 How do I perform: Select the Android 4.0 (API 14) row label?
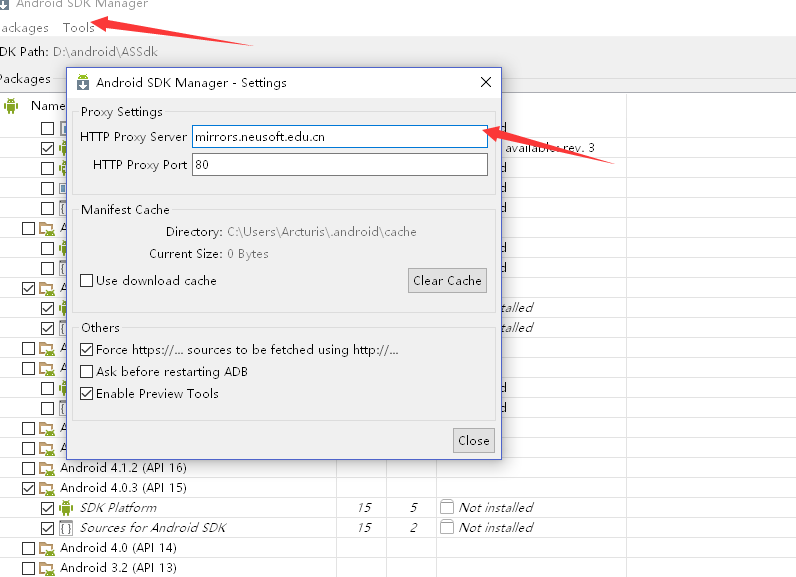click(x=118, y=548)
